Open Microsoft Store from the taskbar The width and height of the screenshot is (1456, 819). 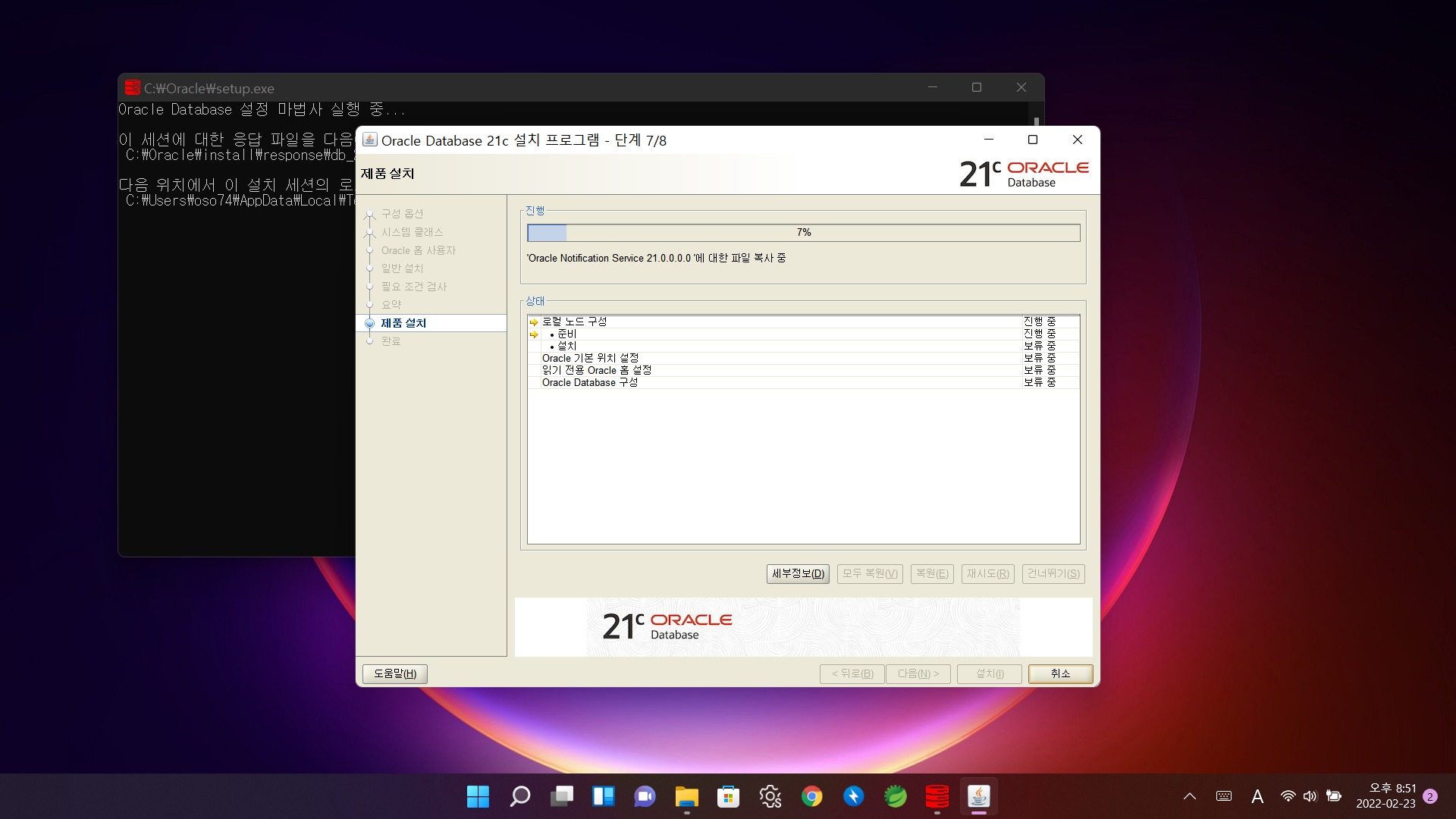(x=728, y=796)
